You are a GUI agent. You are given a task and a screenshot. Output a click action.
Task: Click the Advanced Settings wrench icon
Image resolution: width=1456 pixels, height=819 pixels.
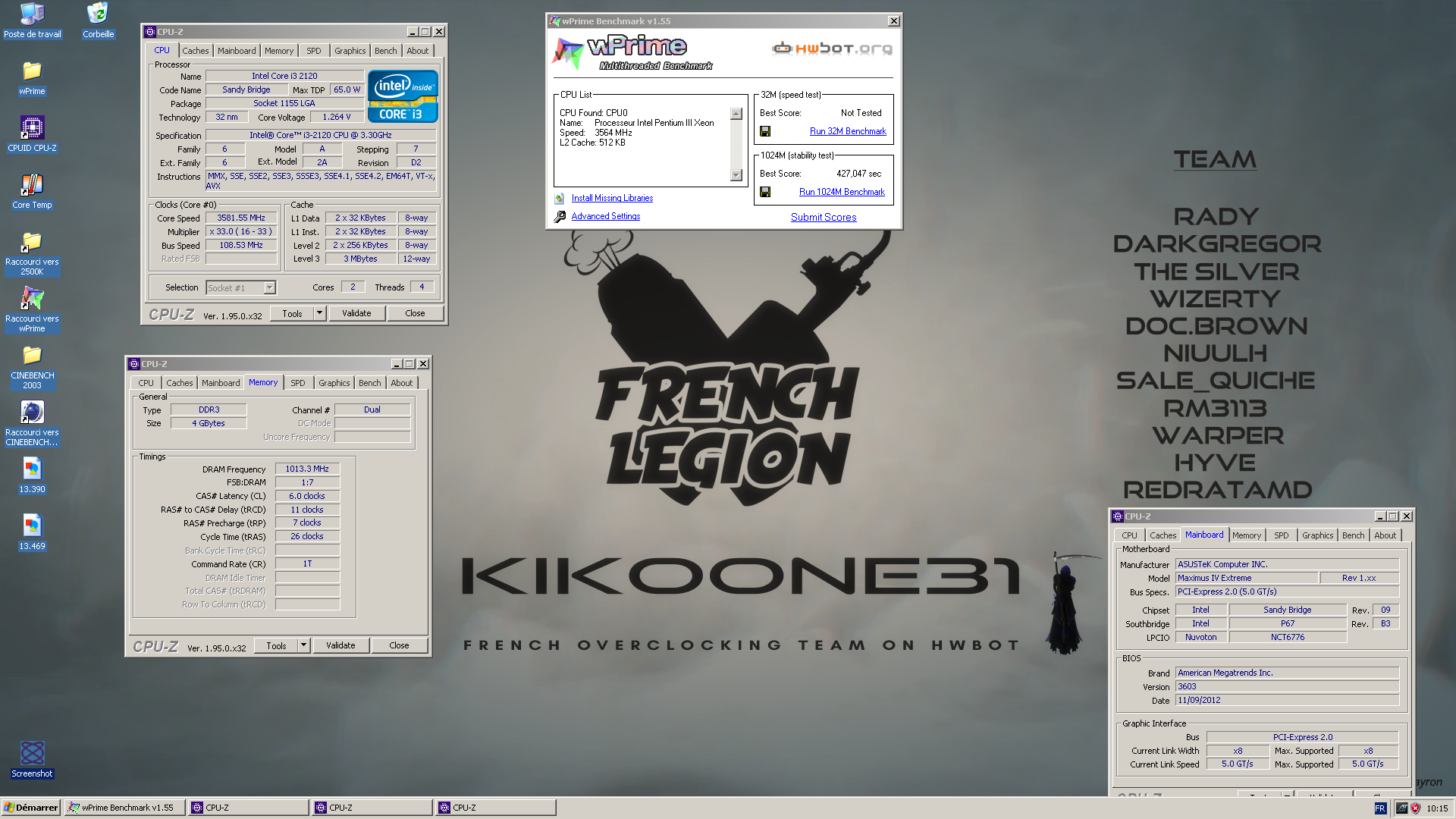560,216
